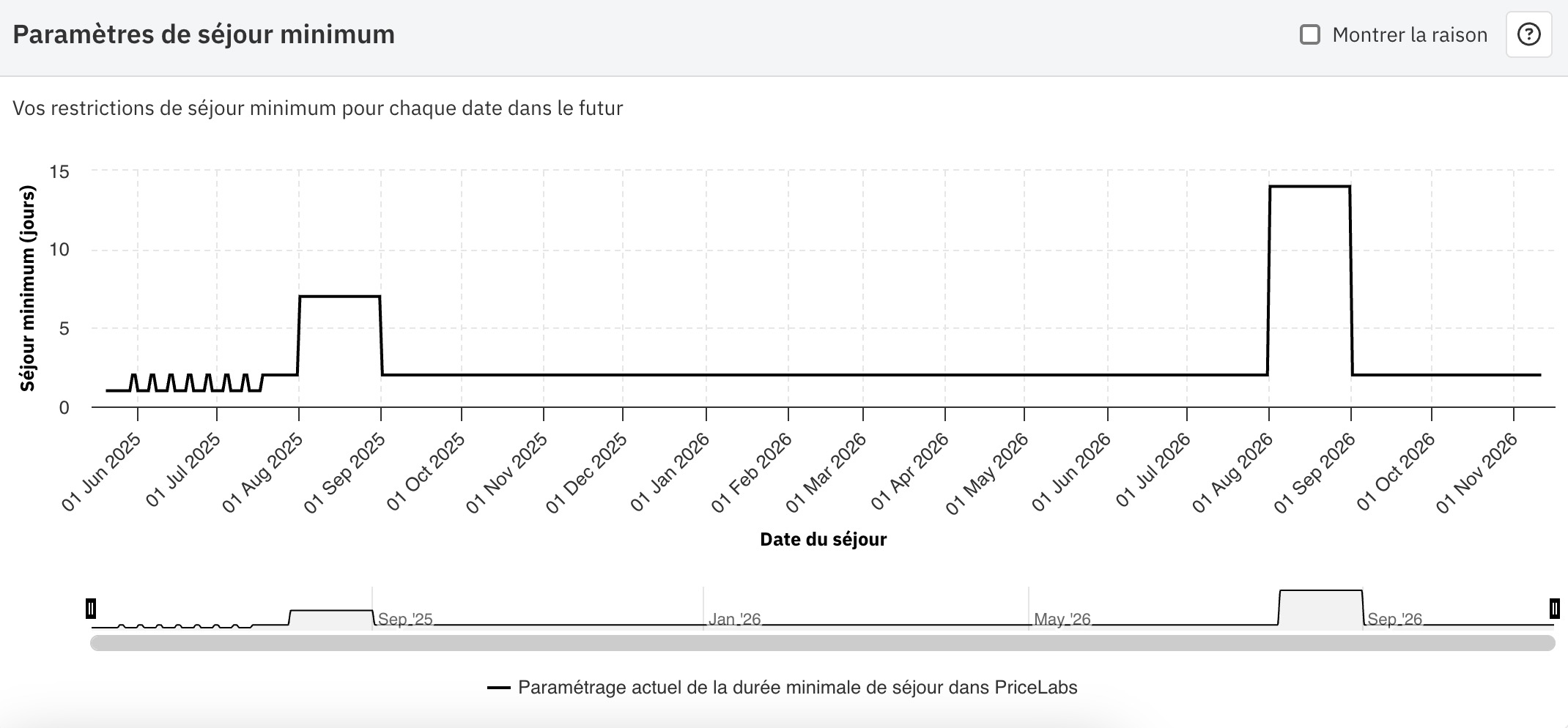Click the help question mark icon
Image resolution: width=1568 pixels, height=728 pixels.
tap(1528, 34)
